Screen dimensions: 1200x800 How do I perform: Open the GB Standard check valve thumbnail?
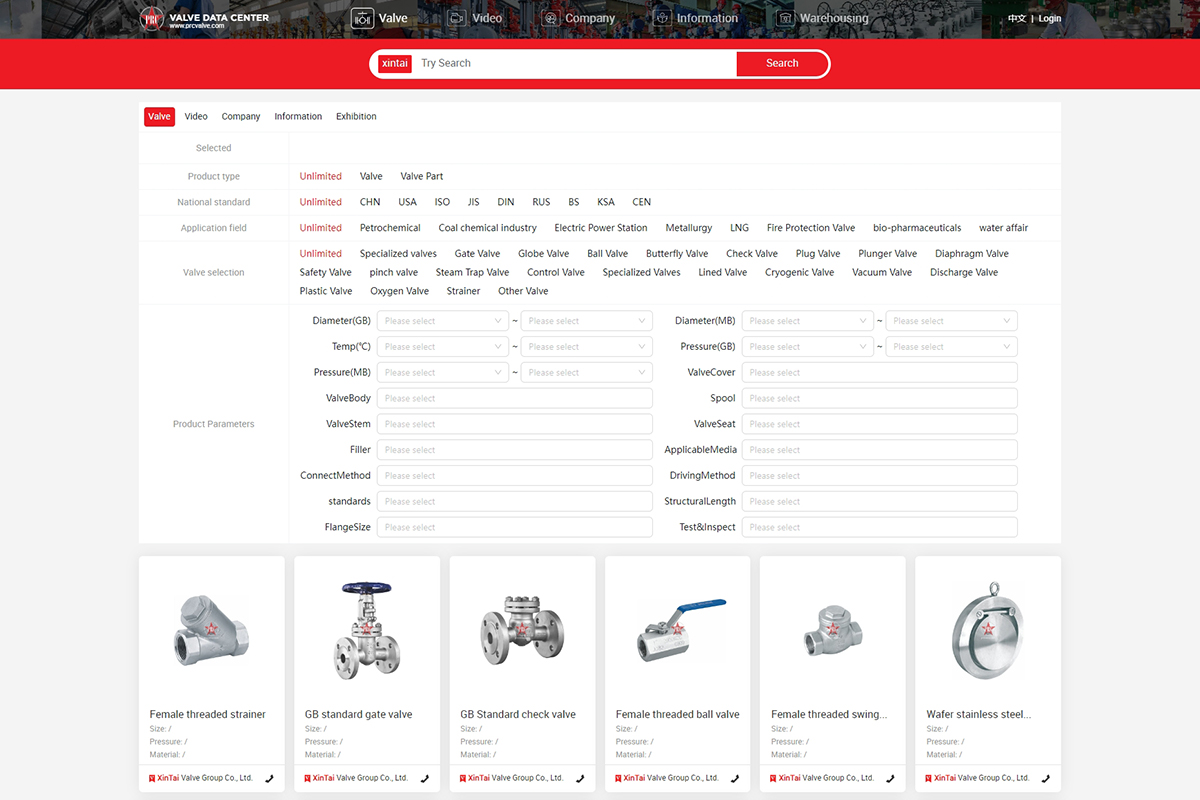[522, 628]
